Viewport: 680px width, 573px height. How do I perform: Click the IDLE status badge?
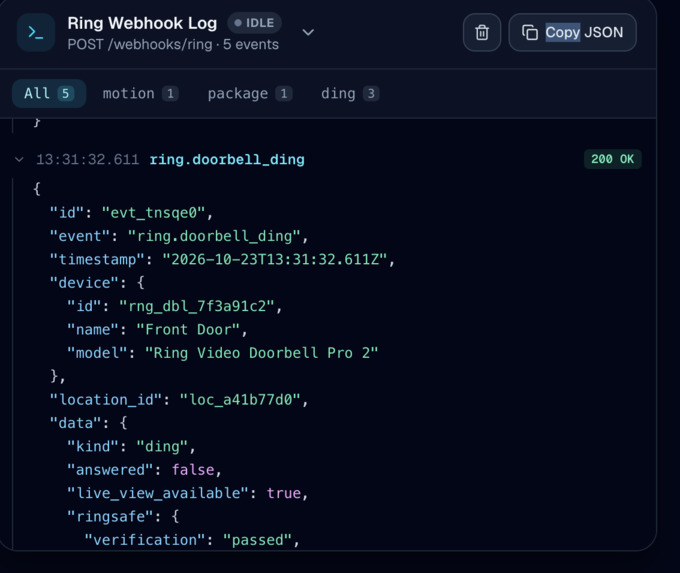(x=255, y=23)
